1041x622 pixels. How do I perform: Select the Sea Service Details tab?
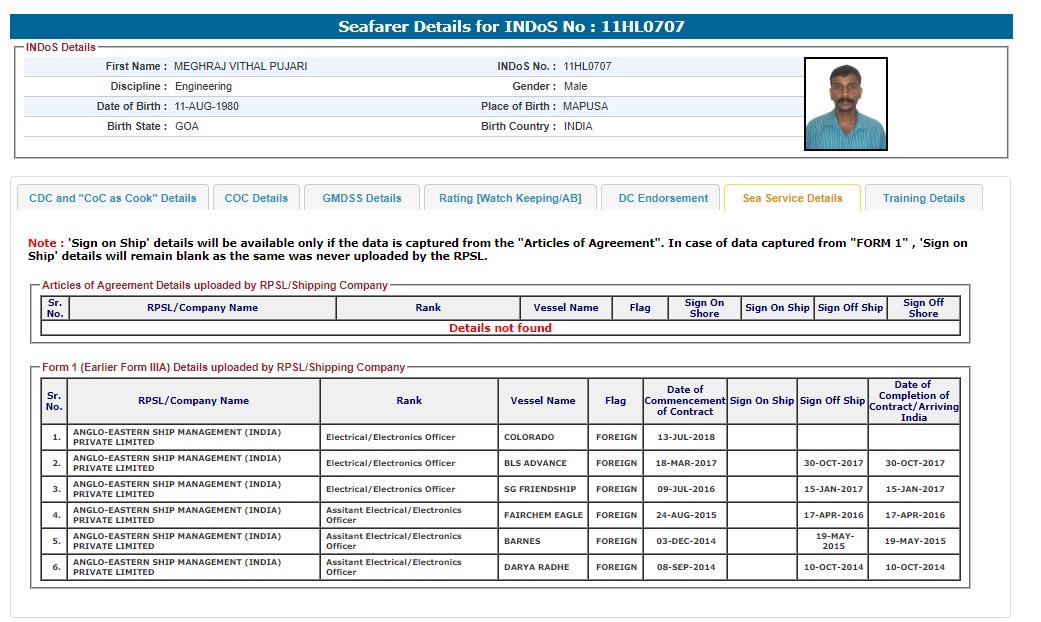click(792, 198)
